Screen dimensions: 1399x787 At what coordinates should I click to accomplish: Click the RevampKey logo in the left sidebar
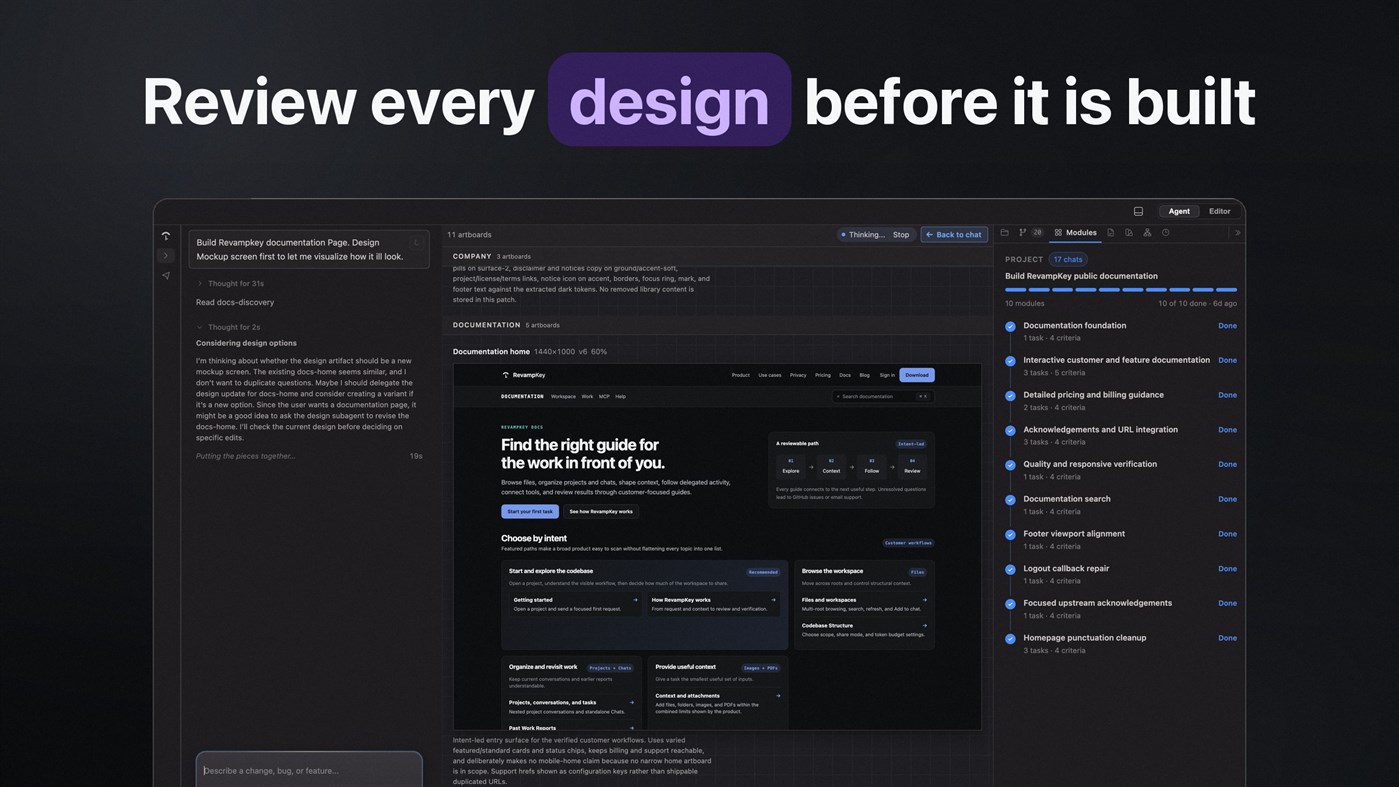(166, 236)
